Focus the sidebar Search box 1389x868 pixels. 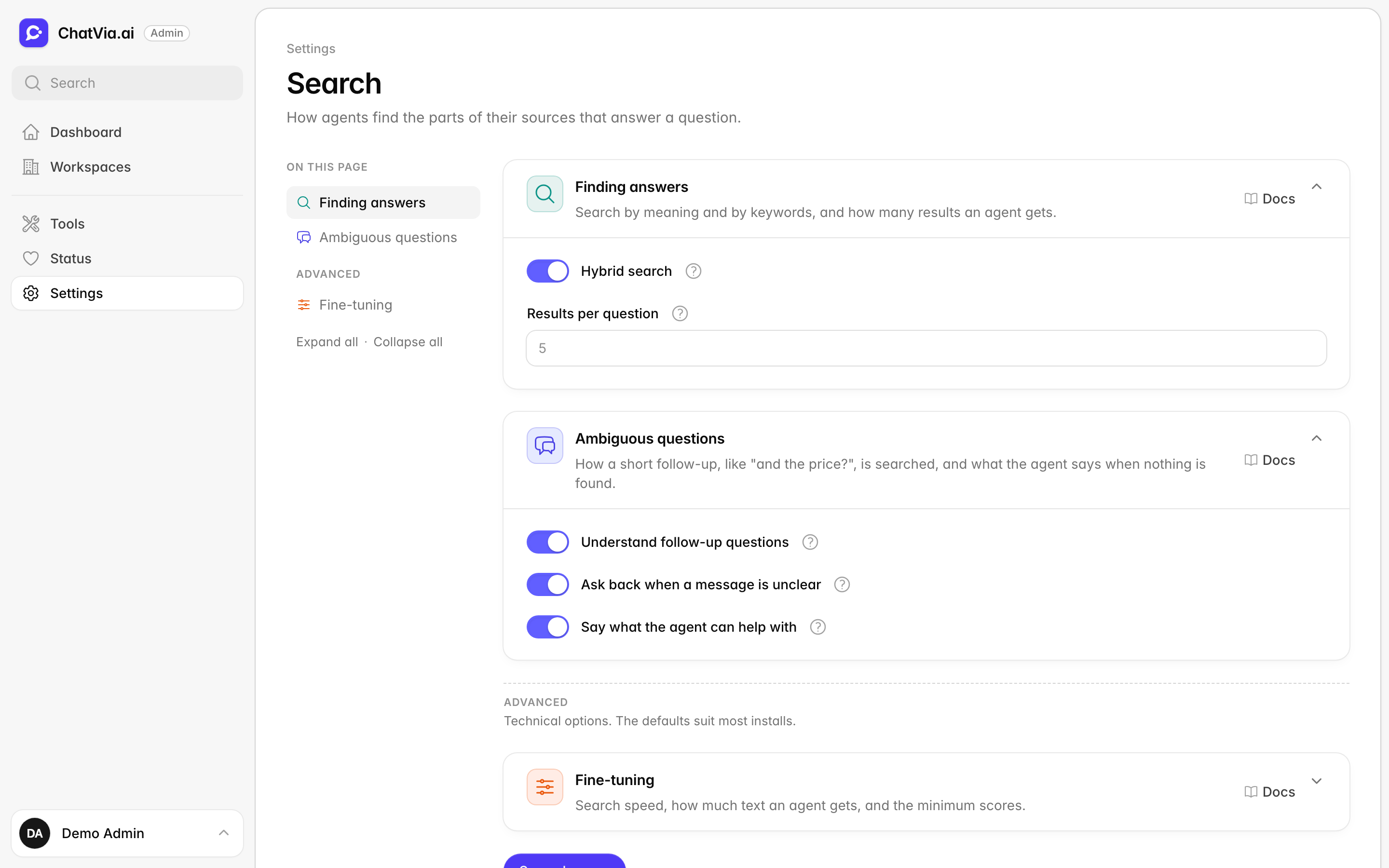pyautogui.click(x=127, y=83)
